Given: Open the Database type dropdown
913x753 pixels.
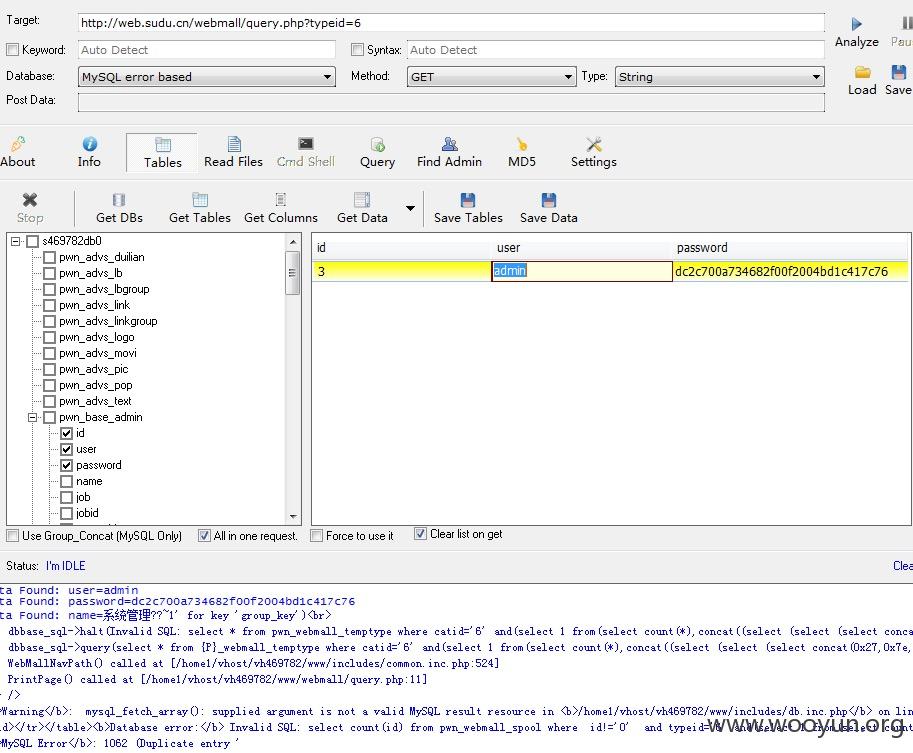Looking at the screenshot, I should click(207, 77).
